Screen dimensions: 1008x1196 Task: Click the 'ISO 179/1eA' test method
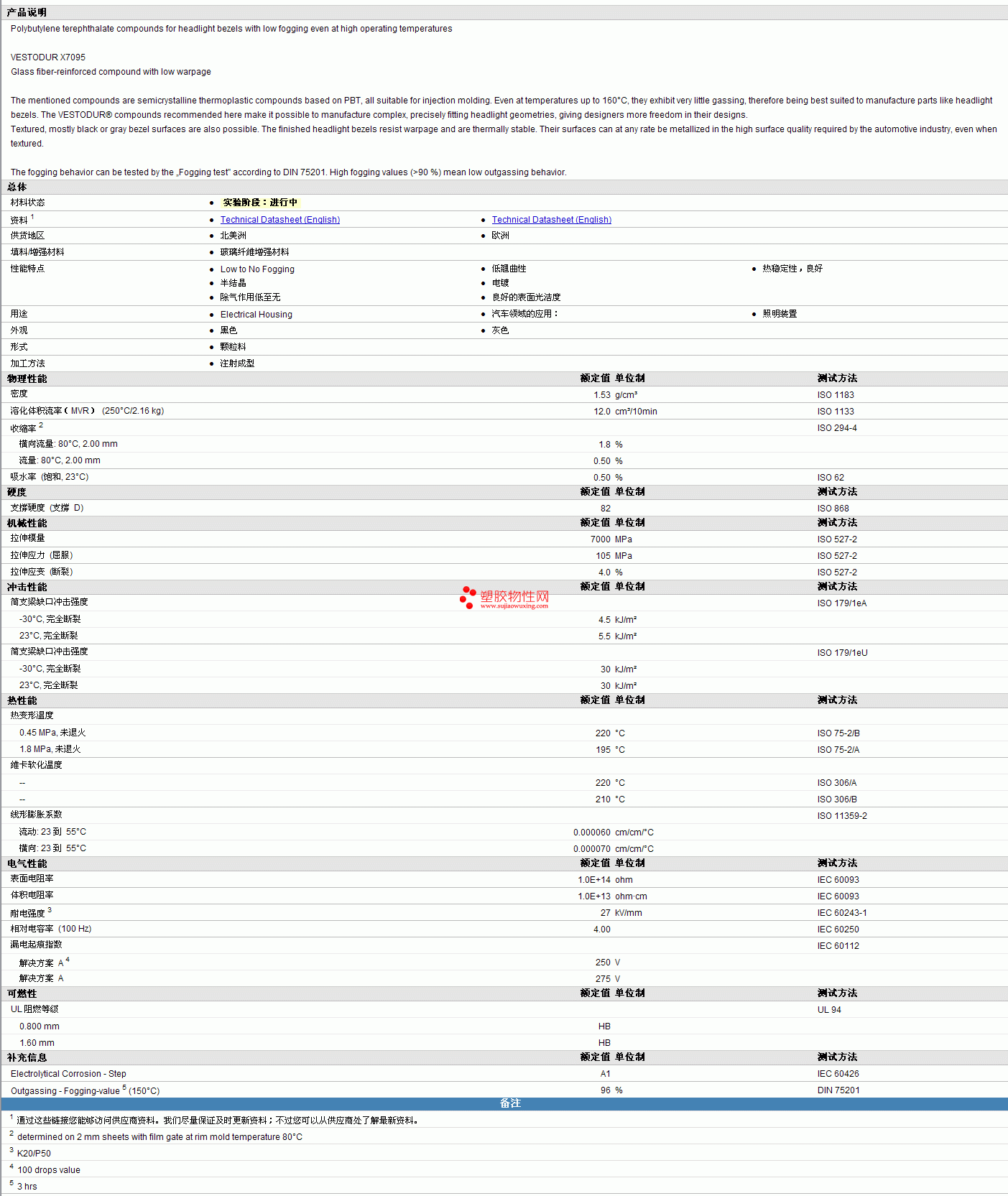pyautogui.click(x=842, y=603)
